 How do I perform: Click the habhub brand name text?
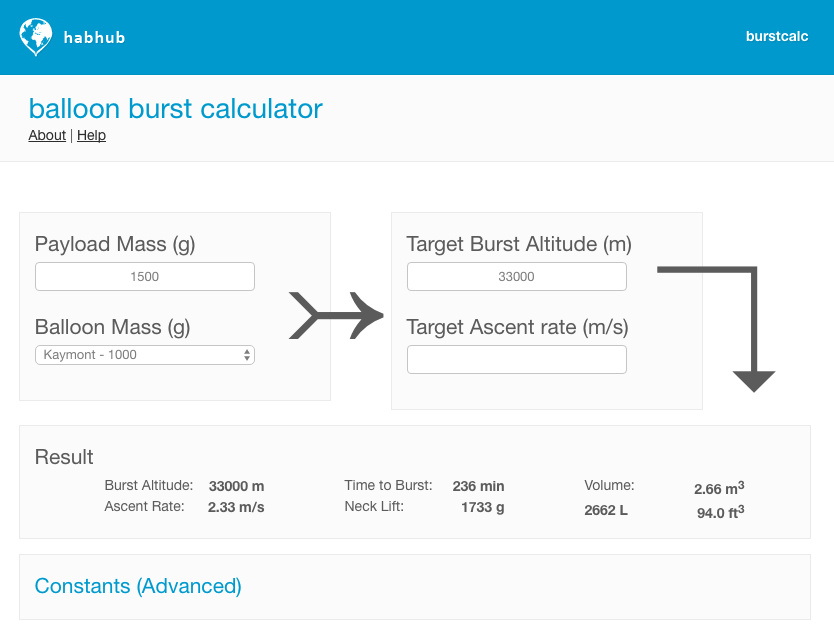pyautogui.click(x=94, y=38)
